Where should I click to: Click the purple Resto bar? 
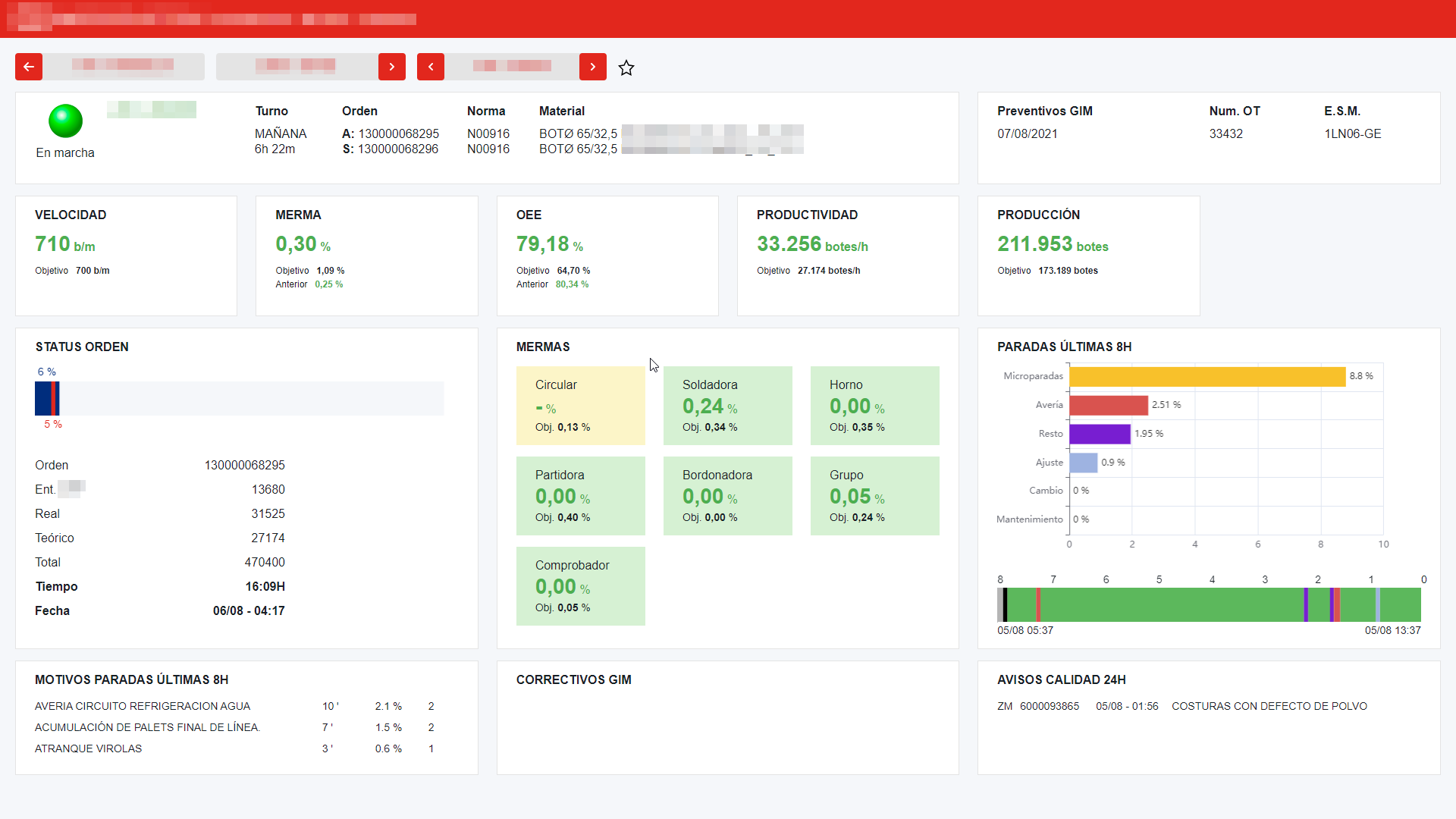pyautogui.click(x=1100, y=434)
